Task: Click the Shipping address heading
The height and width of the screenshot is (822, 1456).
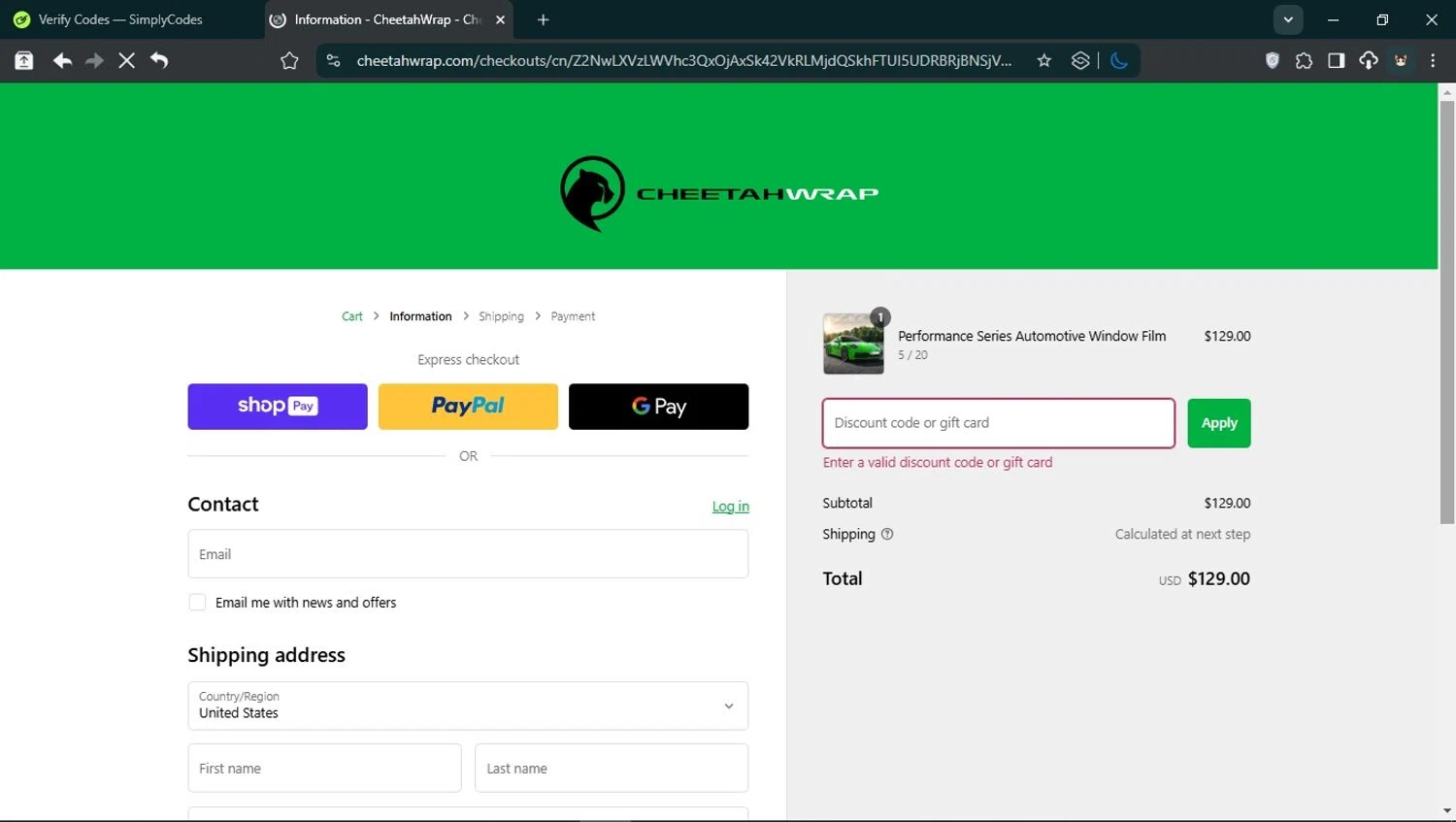Action: 266,655
